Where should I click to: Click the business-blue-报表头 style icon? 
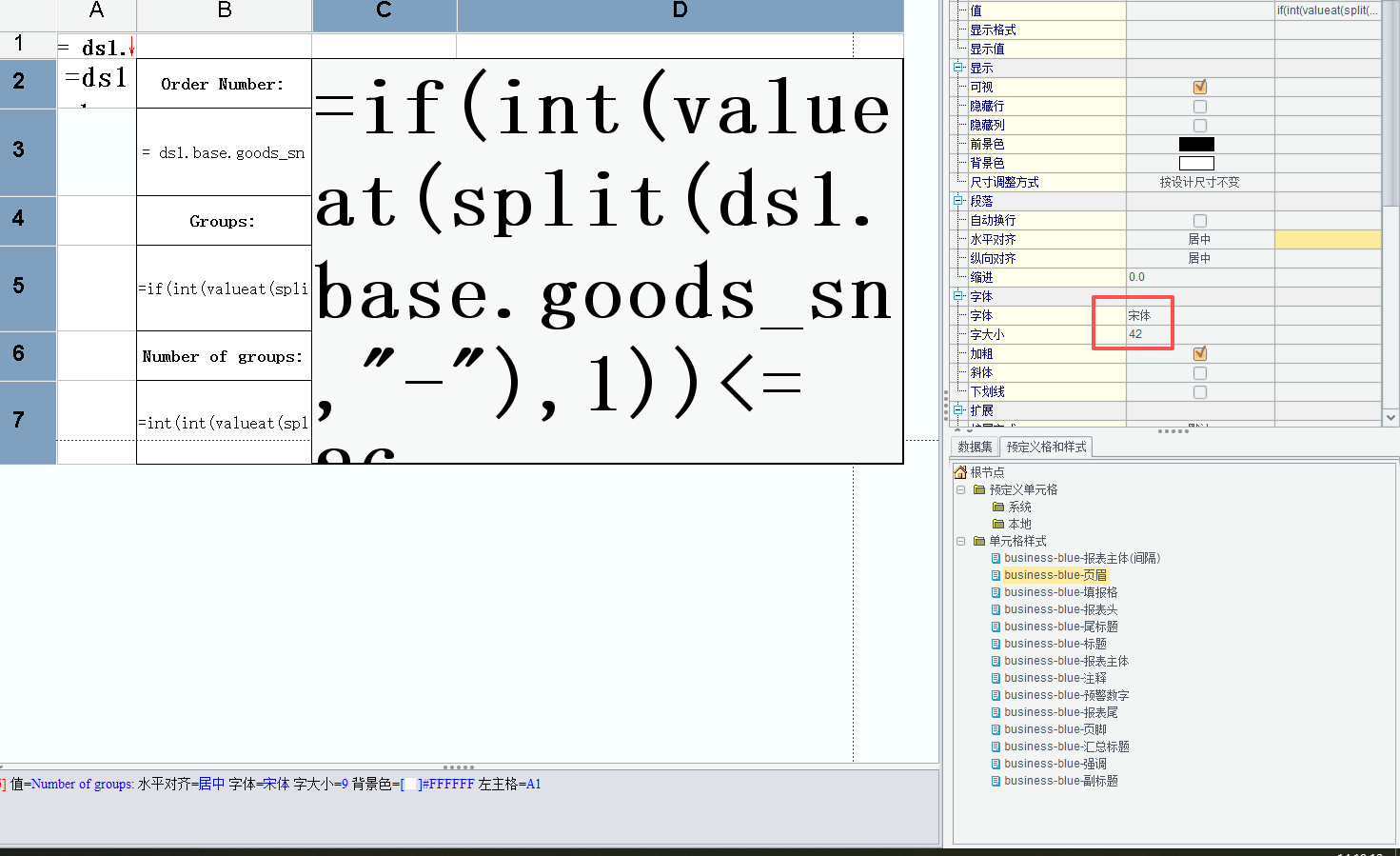pyautogui.click(x=996, y=609)
